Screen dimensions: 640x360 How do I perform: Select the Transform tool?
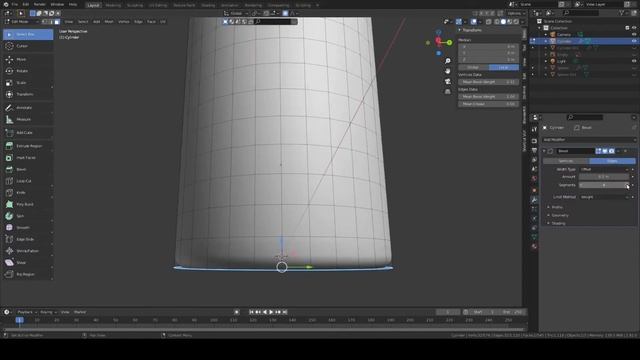28,94
